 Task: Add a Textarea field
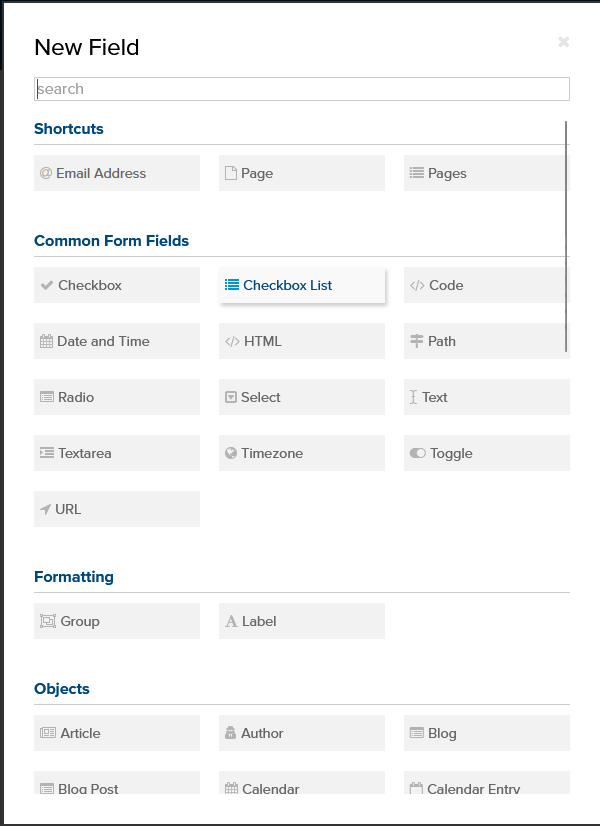tap(117, 453)
